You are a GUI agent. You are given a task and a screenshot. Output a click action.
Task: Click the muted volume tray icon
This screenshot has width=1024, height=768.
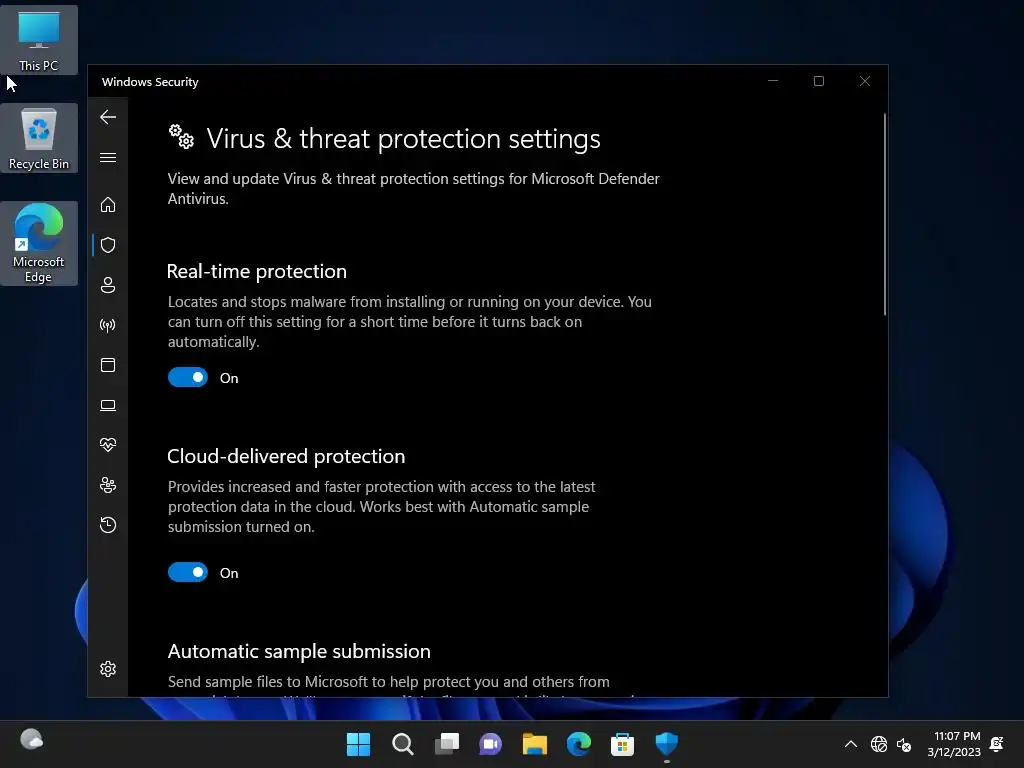coord(904,744)
